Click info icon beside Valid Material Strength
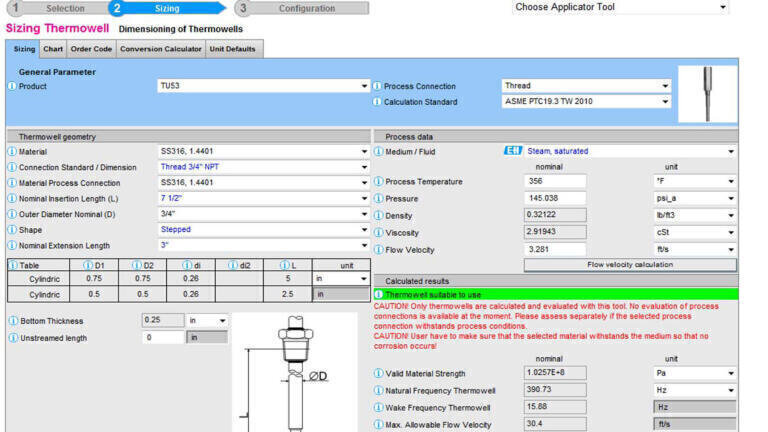The image size is (768, 432). 379,374
